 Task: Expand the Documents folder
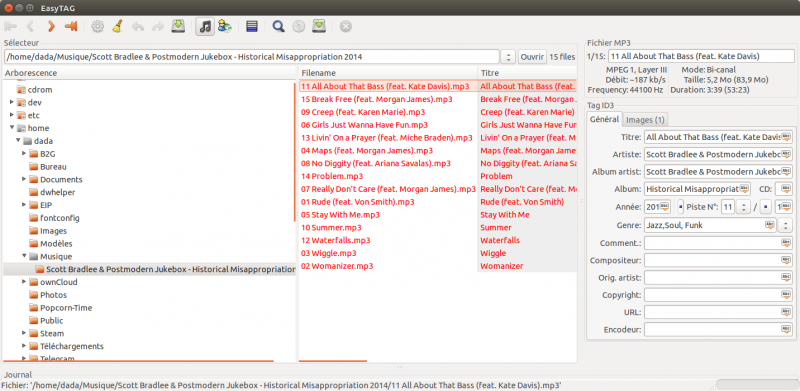(x=24, y=179)
